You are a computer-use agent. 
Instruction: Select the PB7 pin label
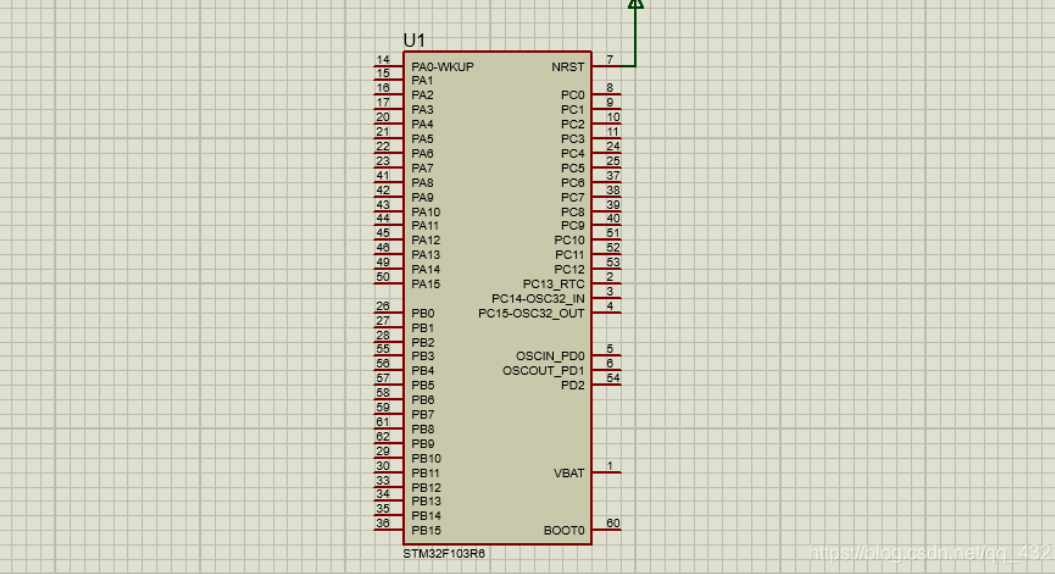tap(423, 415)
